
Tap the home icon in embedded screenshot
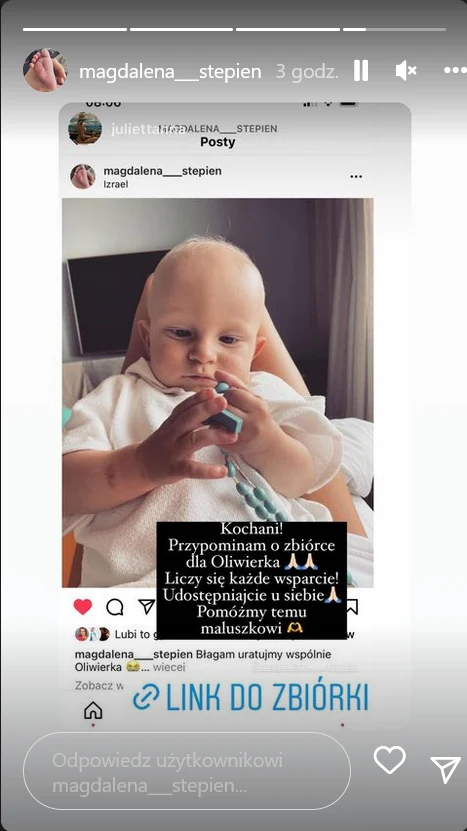[x=93, y=710]
